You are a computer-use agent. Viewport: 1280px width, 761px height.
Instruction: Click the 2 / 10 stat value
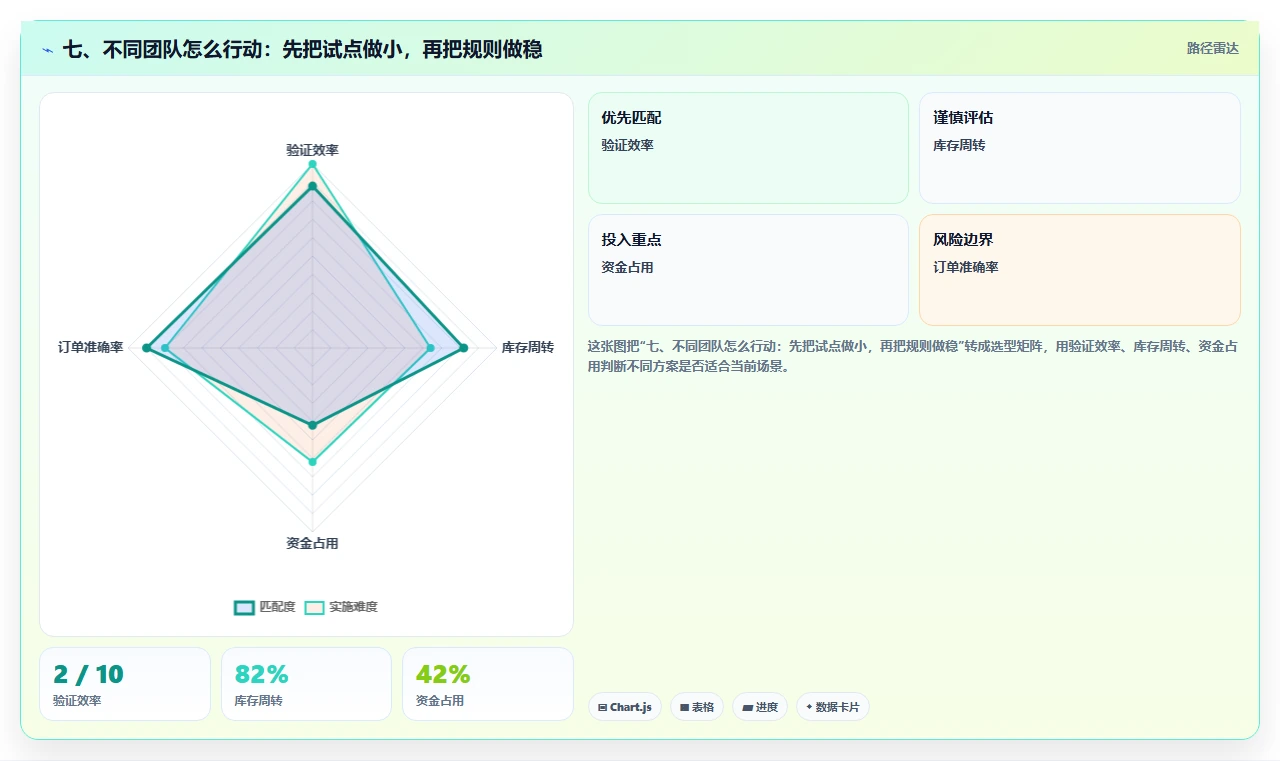pos(88,674)
